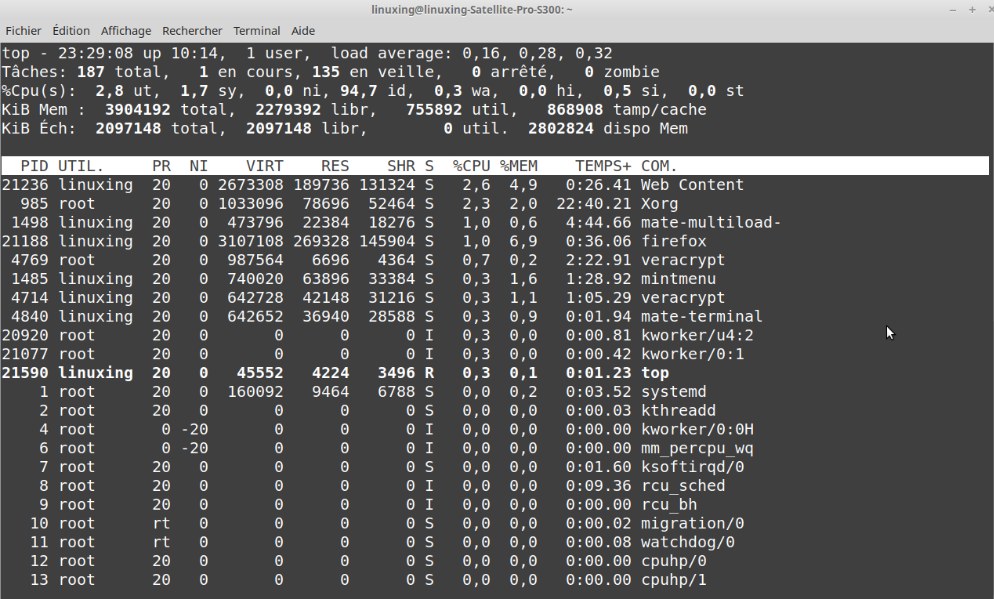Image resolution: width=994 pixels, height=599 pixels.
Task: Select the firefox process name
Action: click(x=673, y=241)
